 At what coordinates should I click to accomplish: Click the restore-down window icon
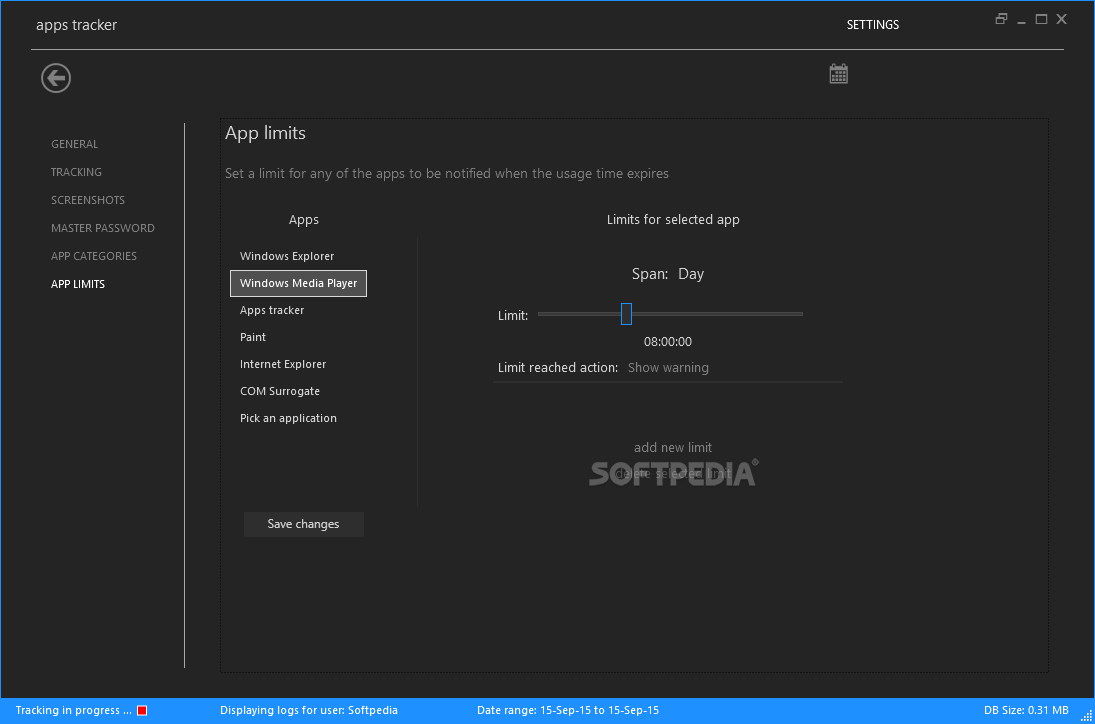click(x=1001, y=20)
